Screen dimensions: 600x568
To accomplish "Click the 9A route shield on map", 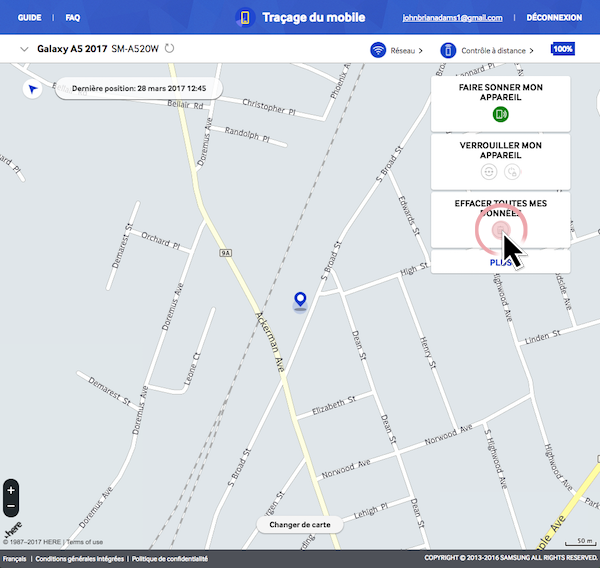I will click(x=226, y=253).
